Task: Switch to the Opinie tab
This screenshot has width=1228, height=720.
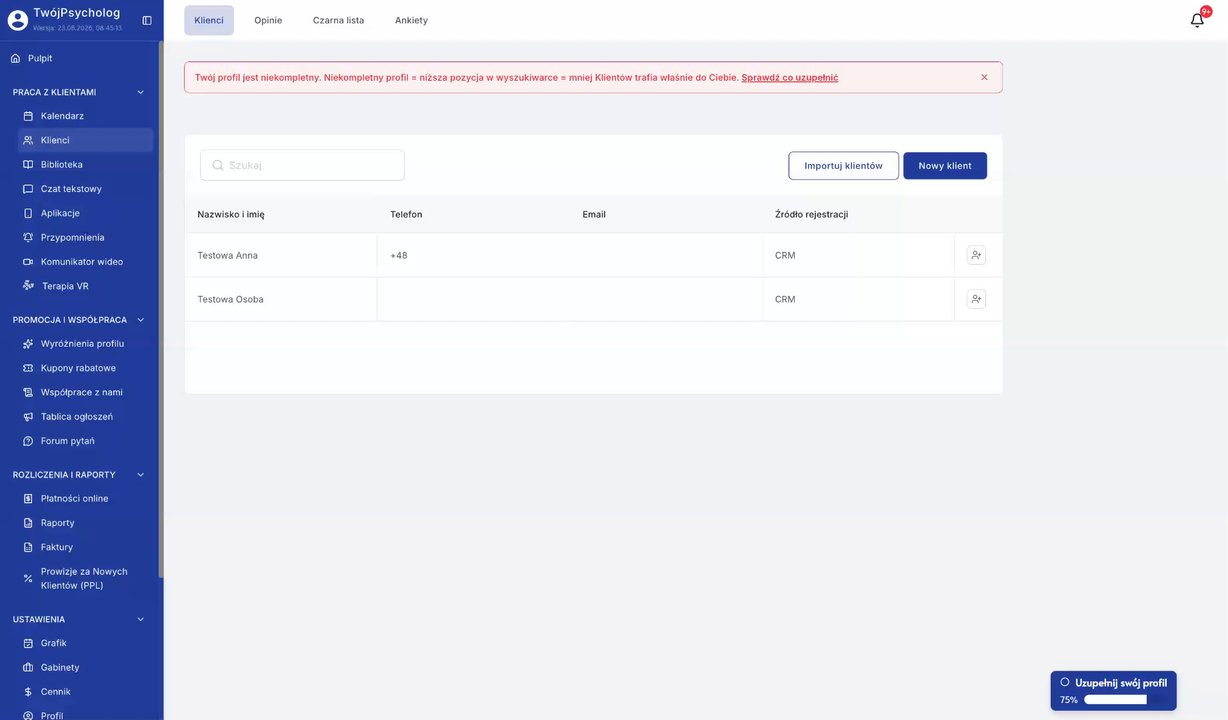Action: [x=268, y=20]
